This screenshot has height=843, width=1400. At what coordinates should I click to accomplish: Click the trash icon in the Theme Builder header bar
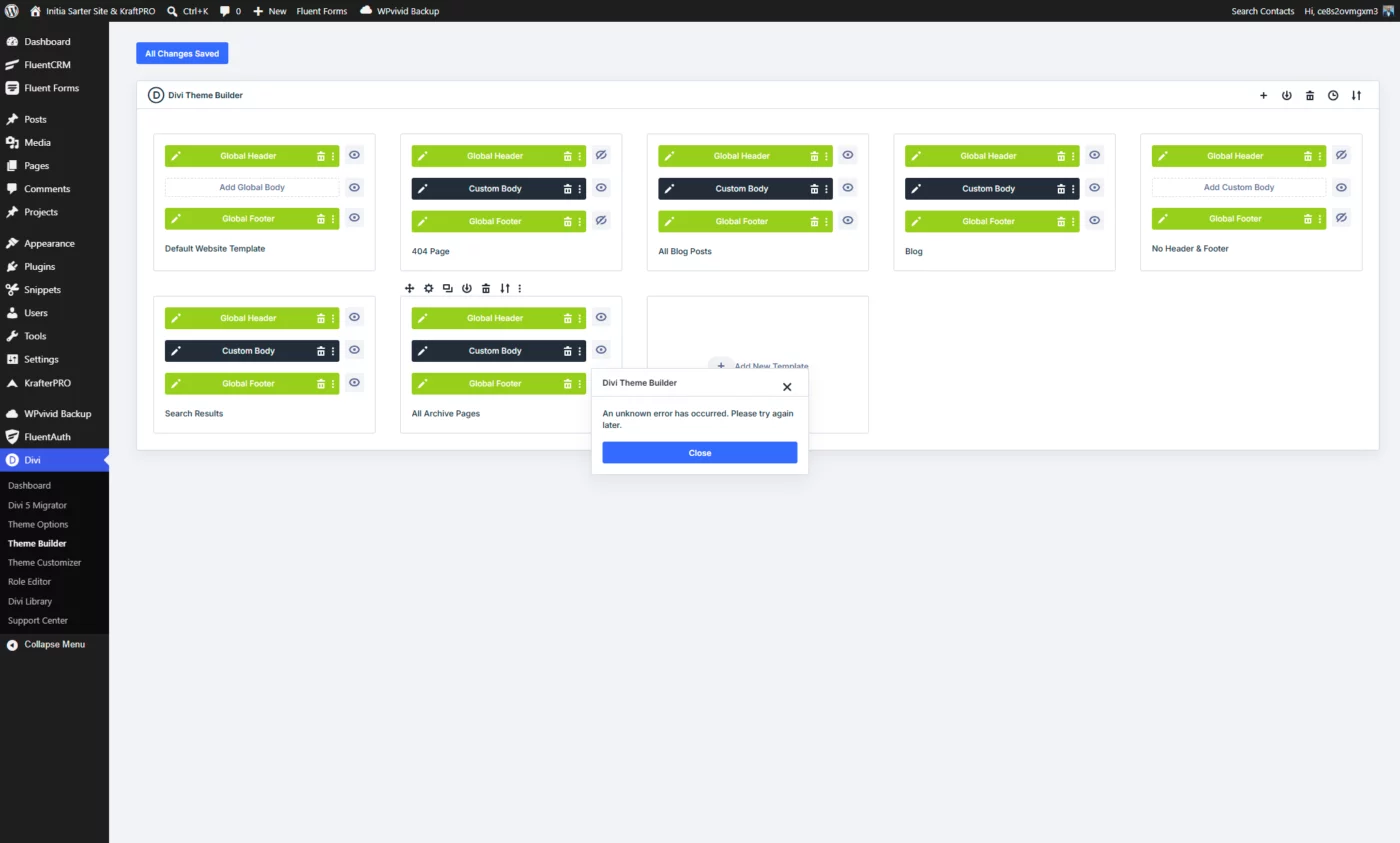click(1310, 95)
